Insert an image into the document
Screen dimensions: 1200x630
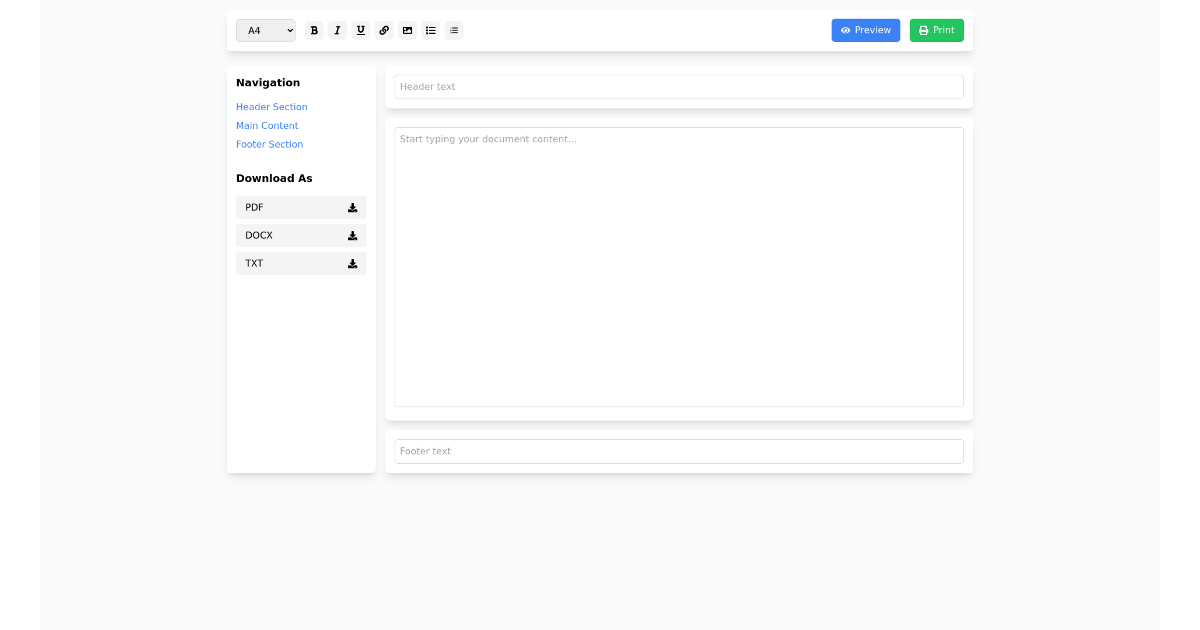click(x=407, y=30)
